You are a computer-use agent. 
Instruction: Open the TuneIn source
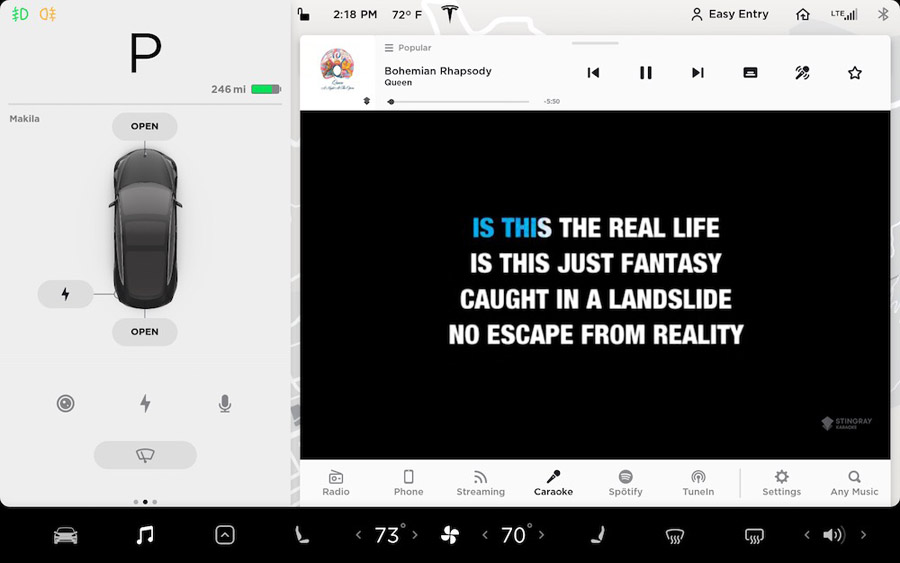698,483
